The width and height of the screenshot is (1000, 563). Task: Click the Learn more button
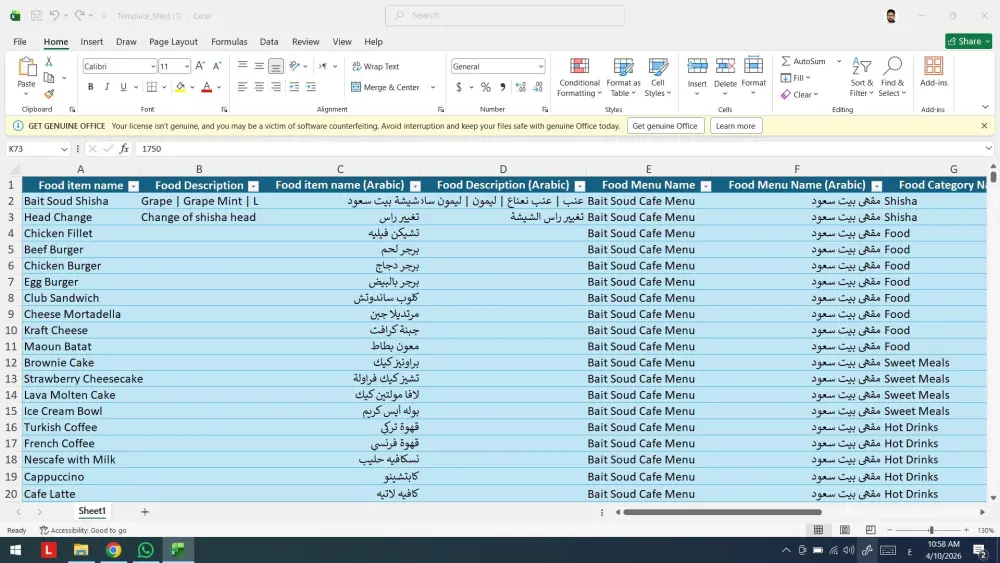(735, 126)
